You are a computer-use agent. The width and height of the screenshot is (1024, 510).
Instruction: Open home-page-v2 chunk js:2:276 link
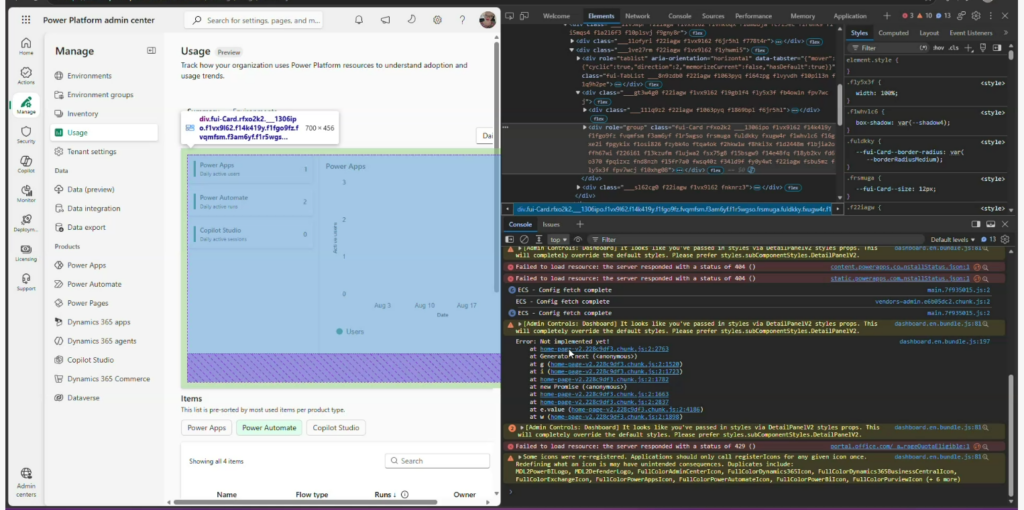[x=604, y=349]
